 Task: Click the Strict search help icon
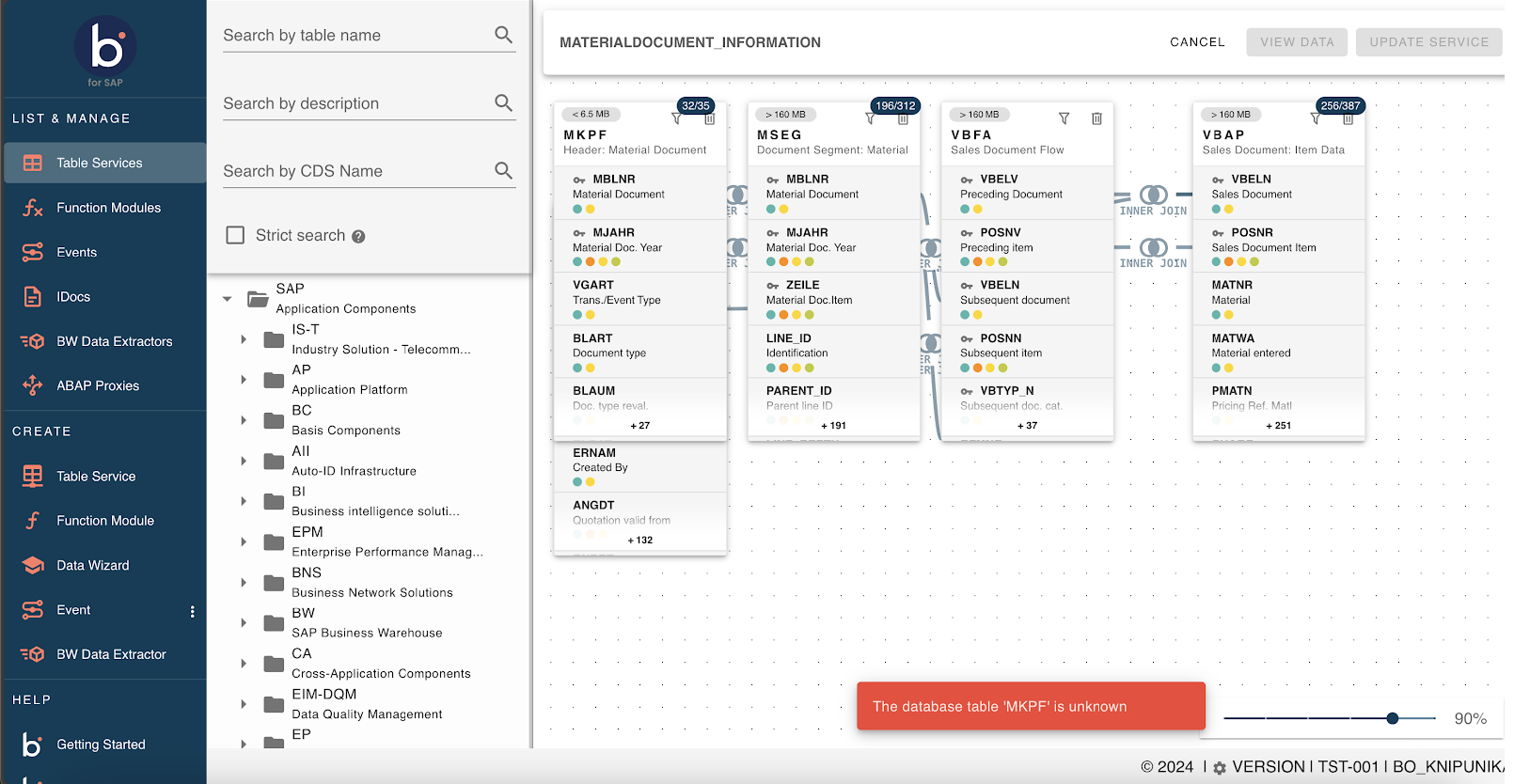358,237
